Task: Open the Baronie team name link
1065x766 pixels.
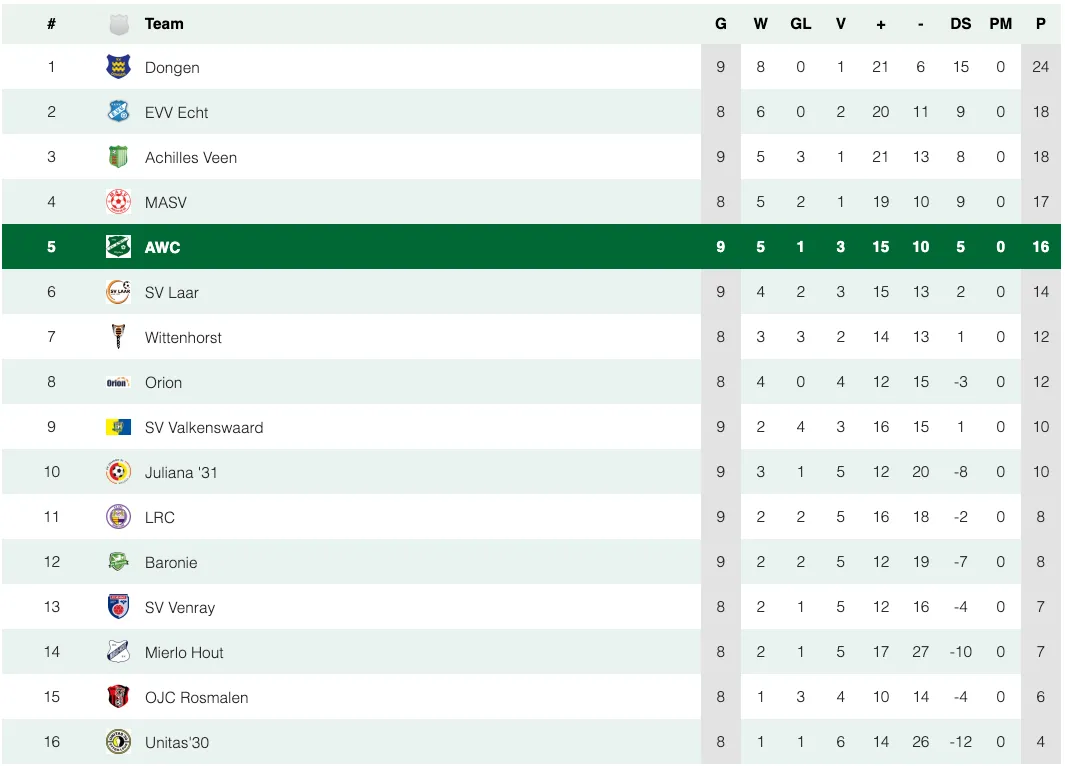Action: (x=171, y=562)
